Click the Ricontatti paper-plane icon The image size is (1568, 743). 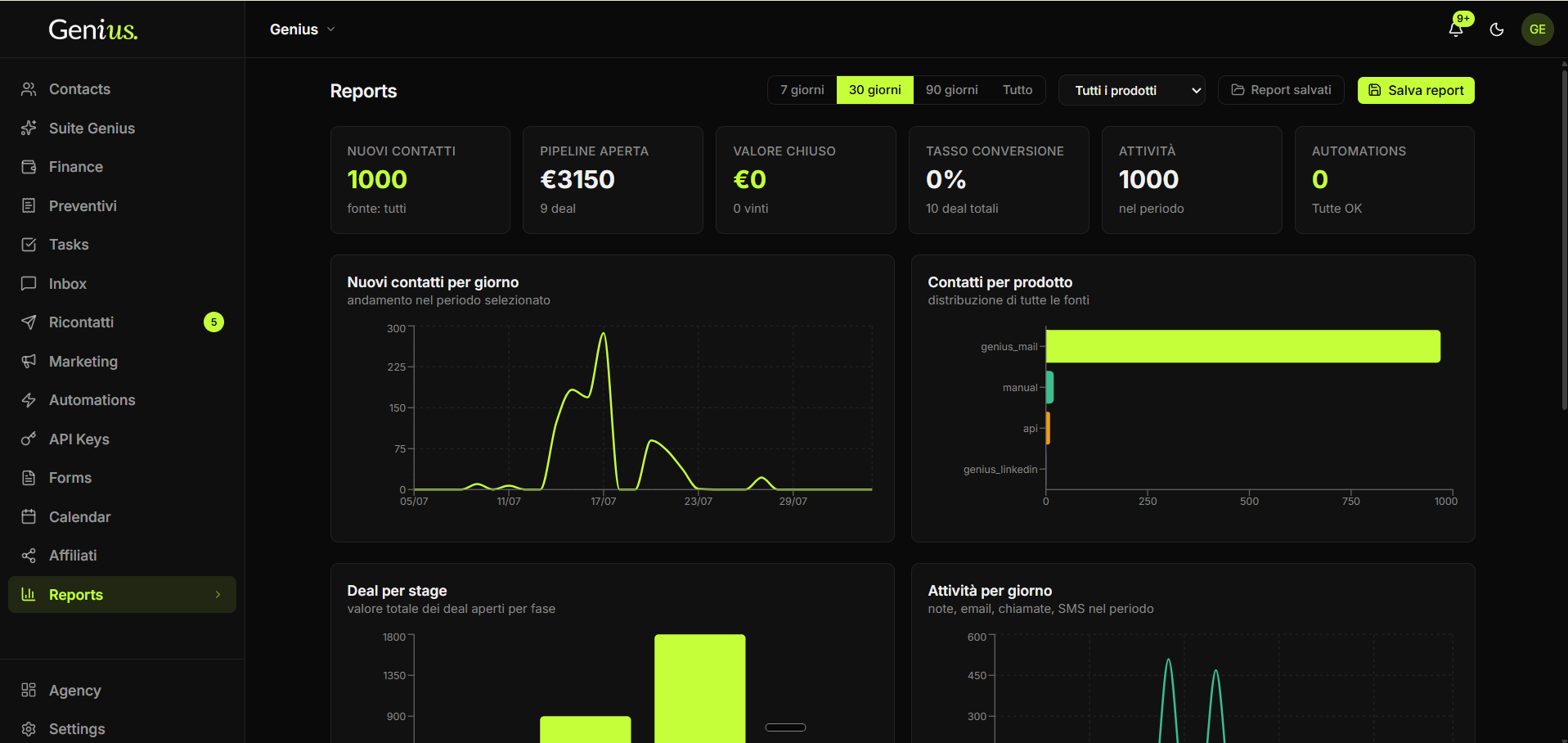[29, 322]
